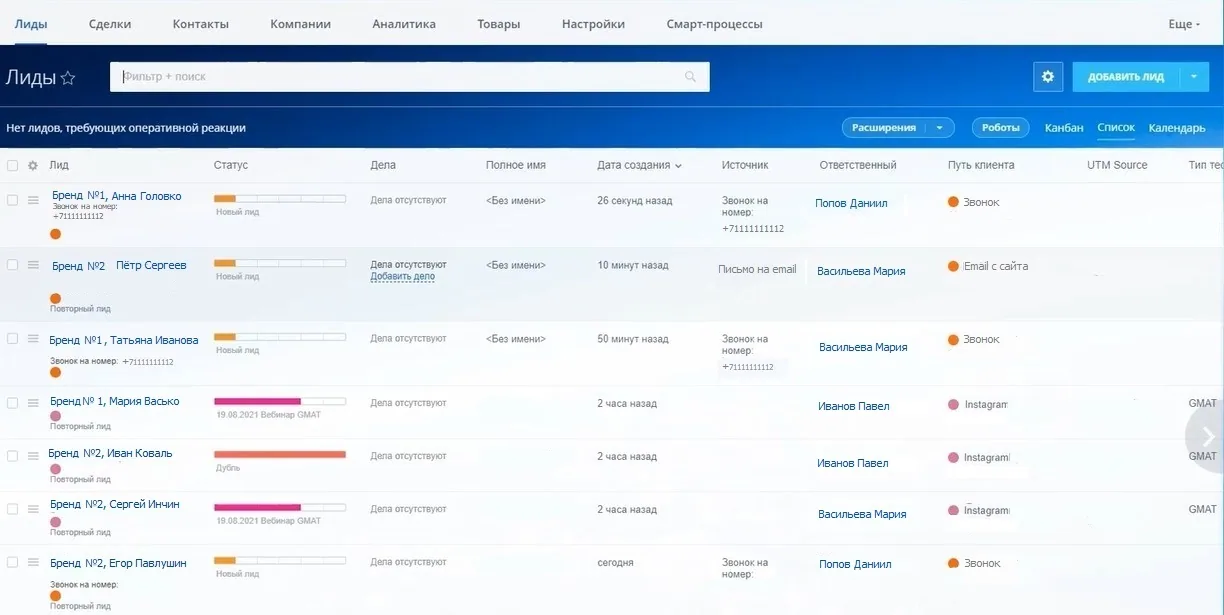
Task: Open the Товары tab
Action: point(499,24)
